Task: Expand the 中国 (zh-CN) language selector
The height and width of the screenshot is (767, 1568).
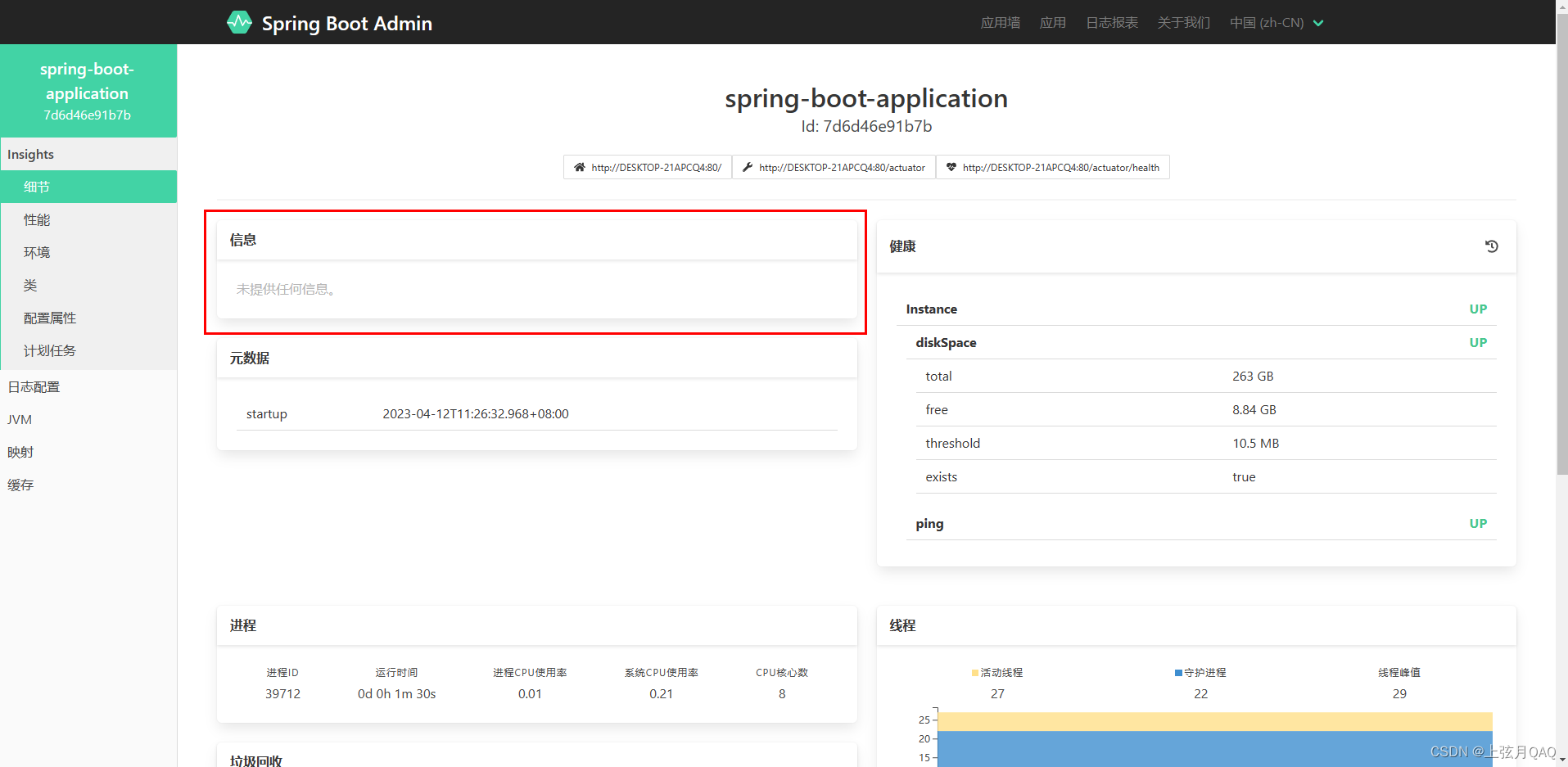Action: pos(1276,22)
